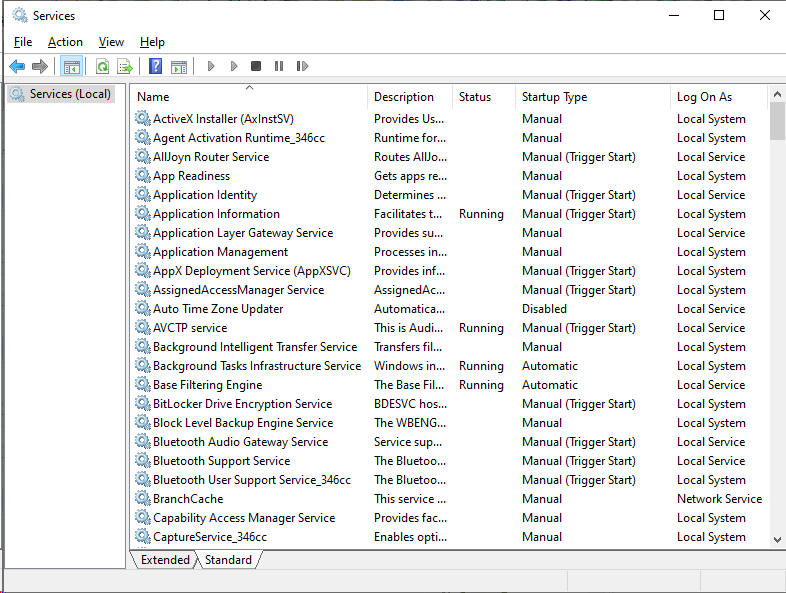Click the Refresh toolbar icon
786x593 pixels.
click(102, 66)
